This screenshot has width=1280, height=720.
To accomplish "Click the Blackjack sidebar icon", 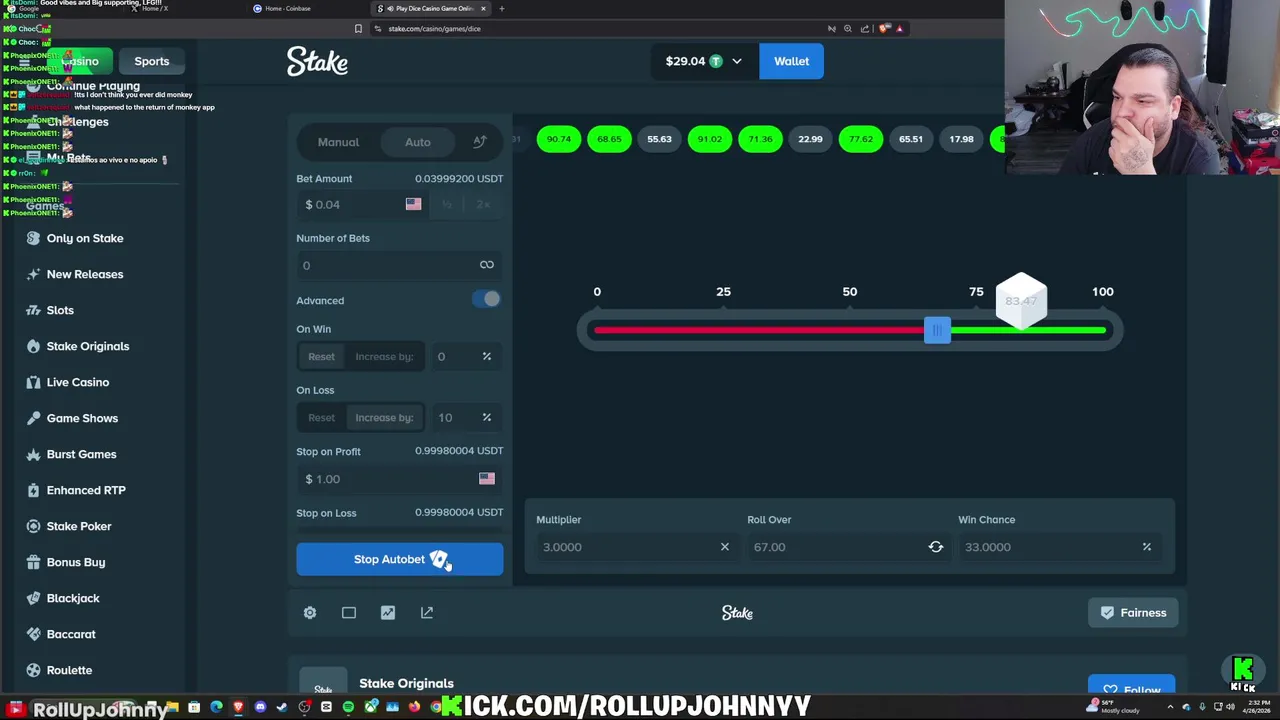I will pyautogui.click(x=33, y=598).
